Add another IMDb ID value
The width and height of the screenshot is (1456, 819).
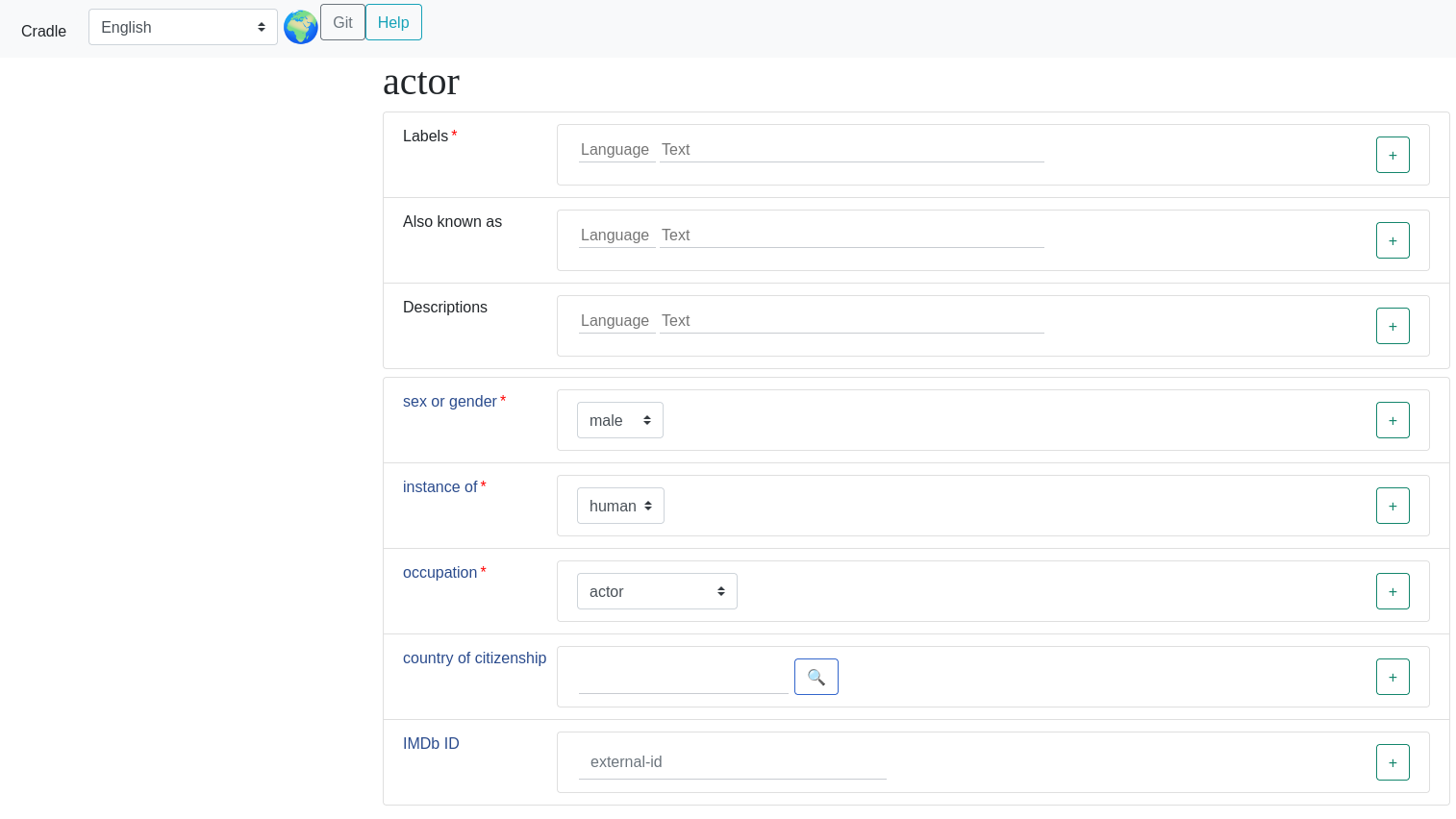coord(1393,762)
